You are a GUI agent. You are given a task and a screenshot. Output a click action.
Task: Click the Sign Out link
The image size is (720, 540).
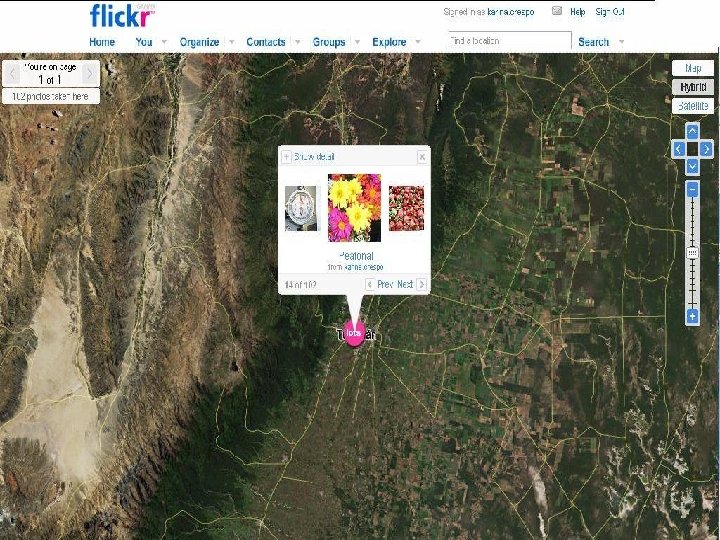pos(610,12)
